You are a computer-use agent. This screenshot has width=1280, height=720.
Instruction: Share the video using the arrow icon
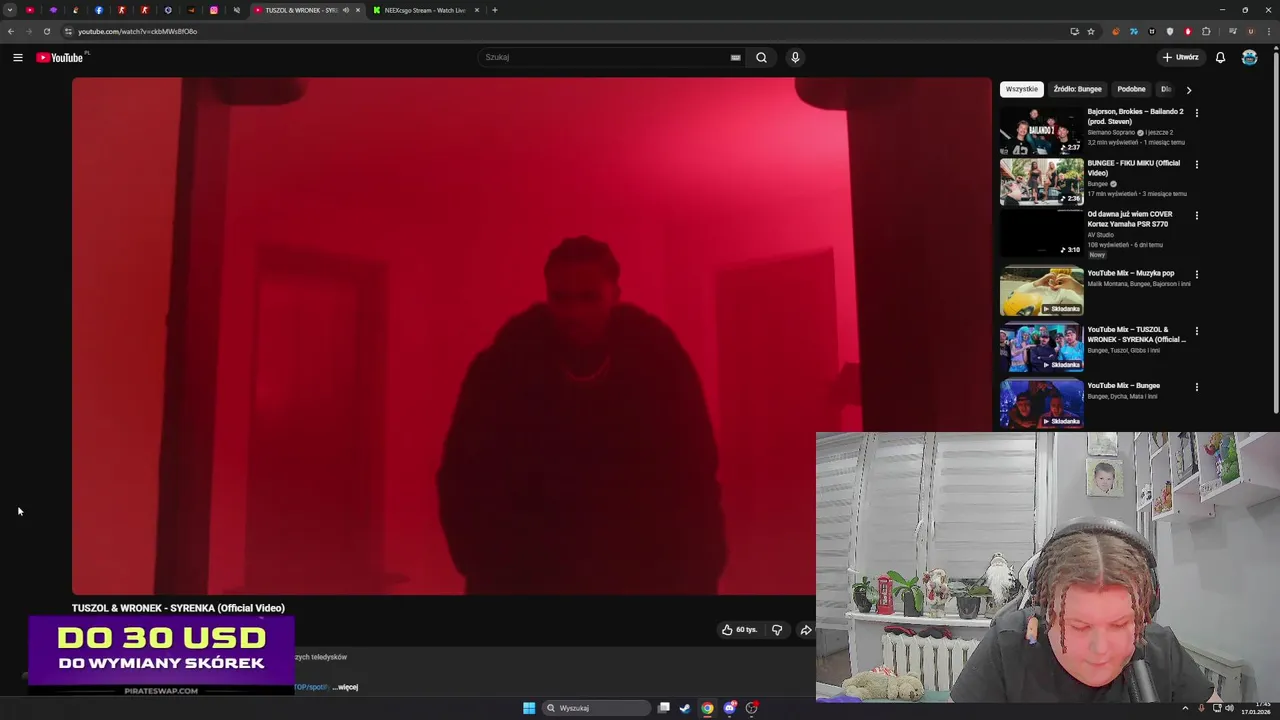806,630
